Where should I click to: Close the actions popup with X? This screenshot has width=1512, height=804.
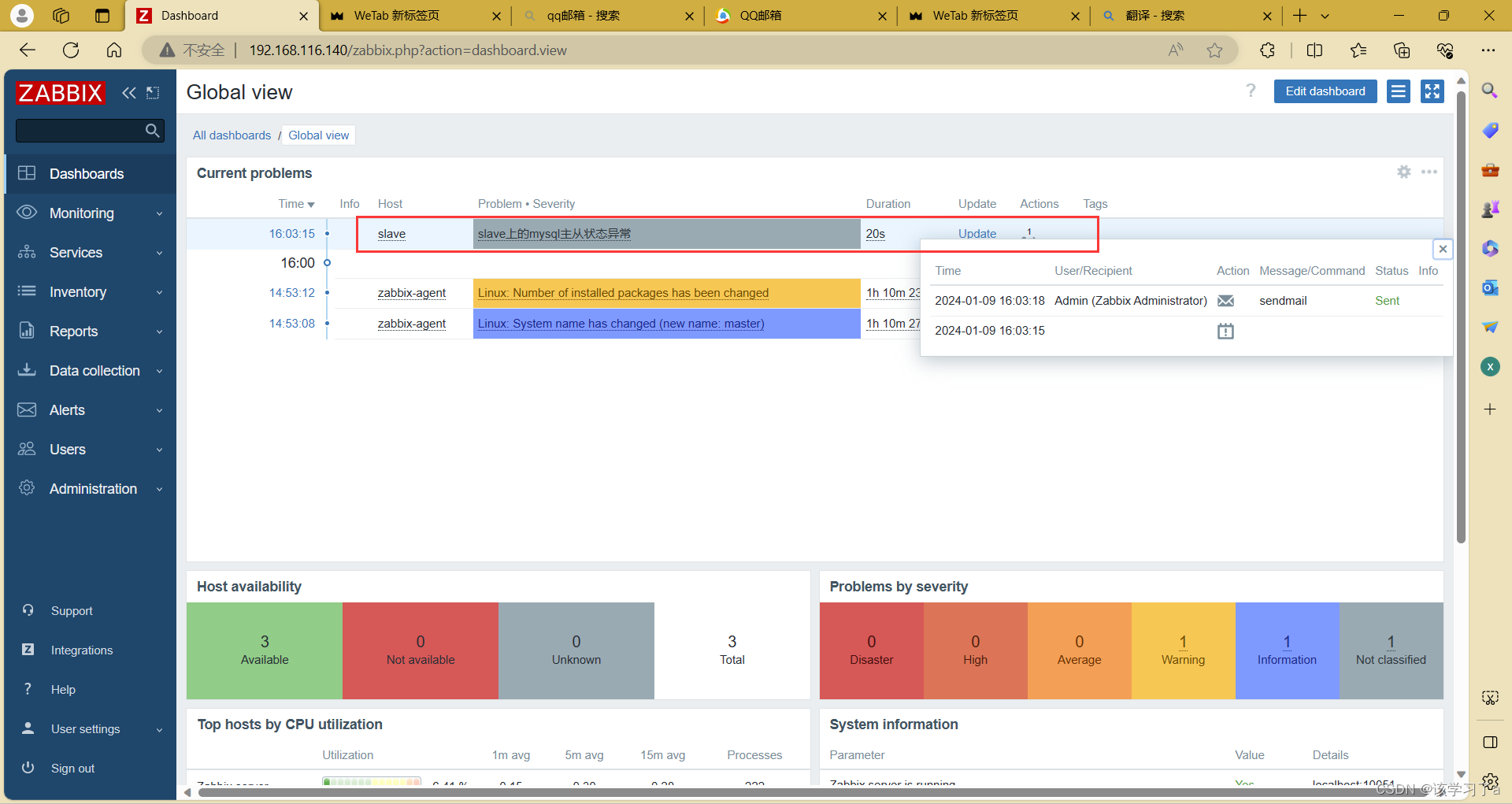pyautogui.click(x=1443, y=249)
